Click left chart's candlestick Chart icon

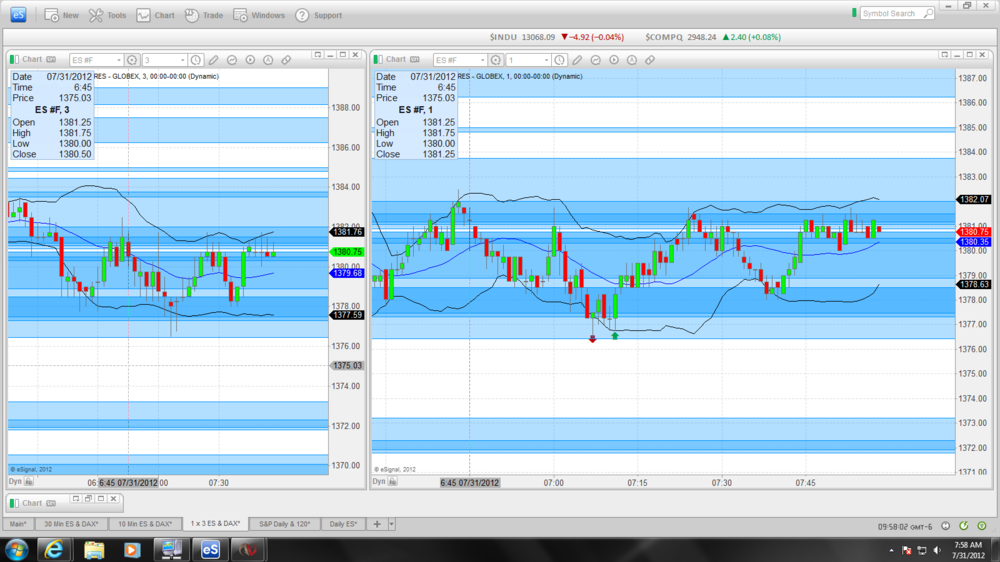(x=15, y=59)
